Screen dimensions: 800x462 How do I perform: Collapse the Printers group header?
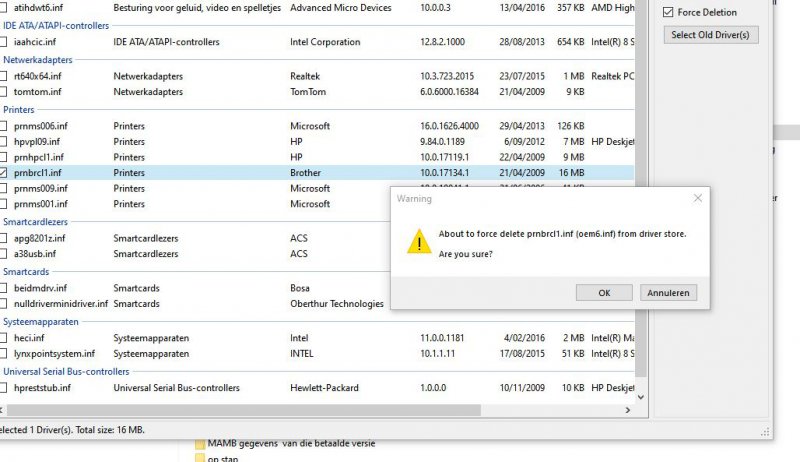pyautogui.click(x=20, y=108)
